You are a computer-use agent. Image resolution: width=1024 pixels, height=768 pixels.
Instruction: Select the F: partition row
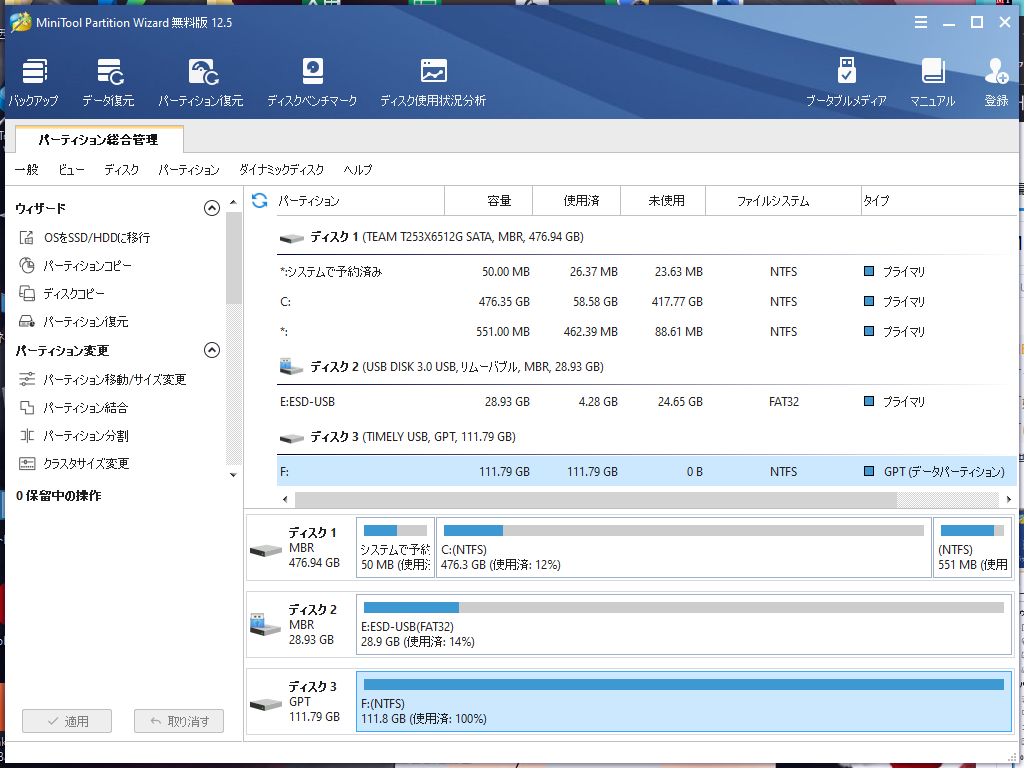click(647, 472)
